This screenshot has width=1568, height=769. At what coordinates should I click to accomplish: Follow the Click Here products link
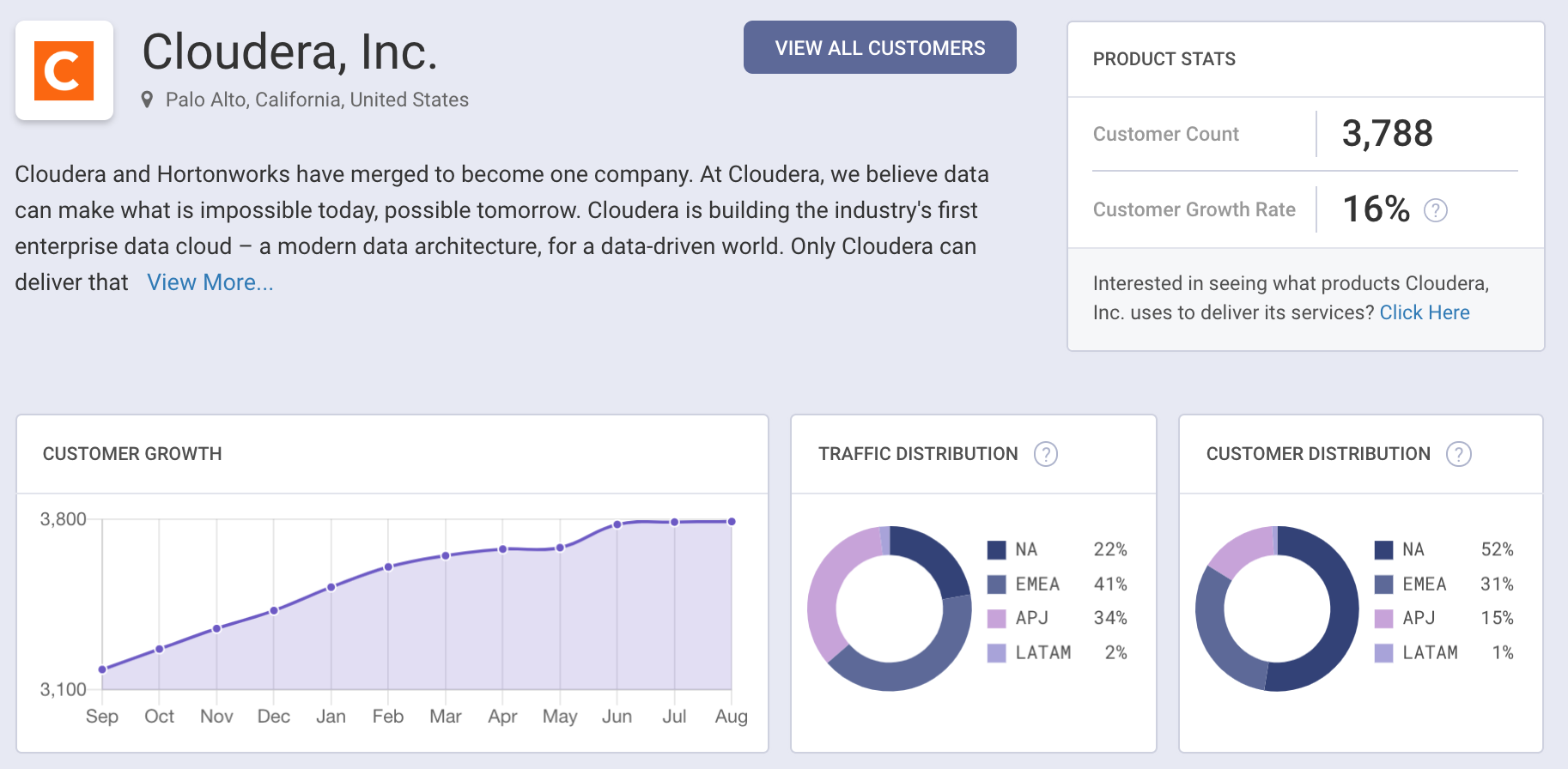1425,312
